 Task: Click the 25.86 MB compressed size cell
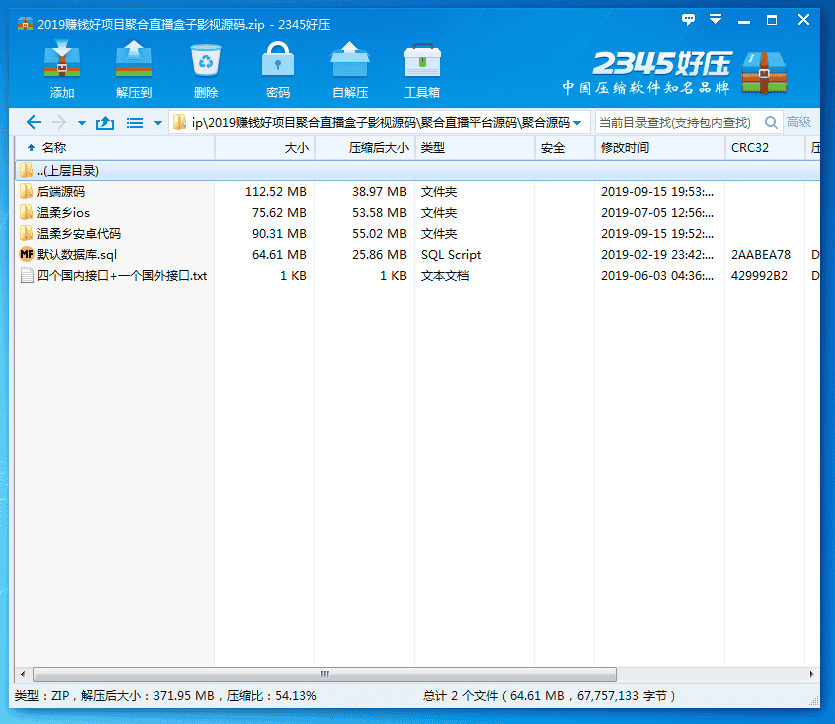tap(379, 255)
